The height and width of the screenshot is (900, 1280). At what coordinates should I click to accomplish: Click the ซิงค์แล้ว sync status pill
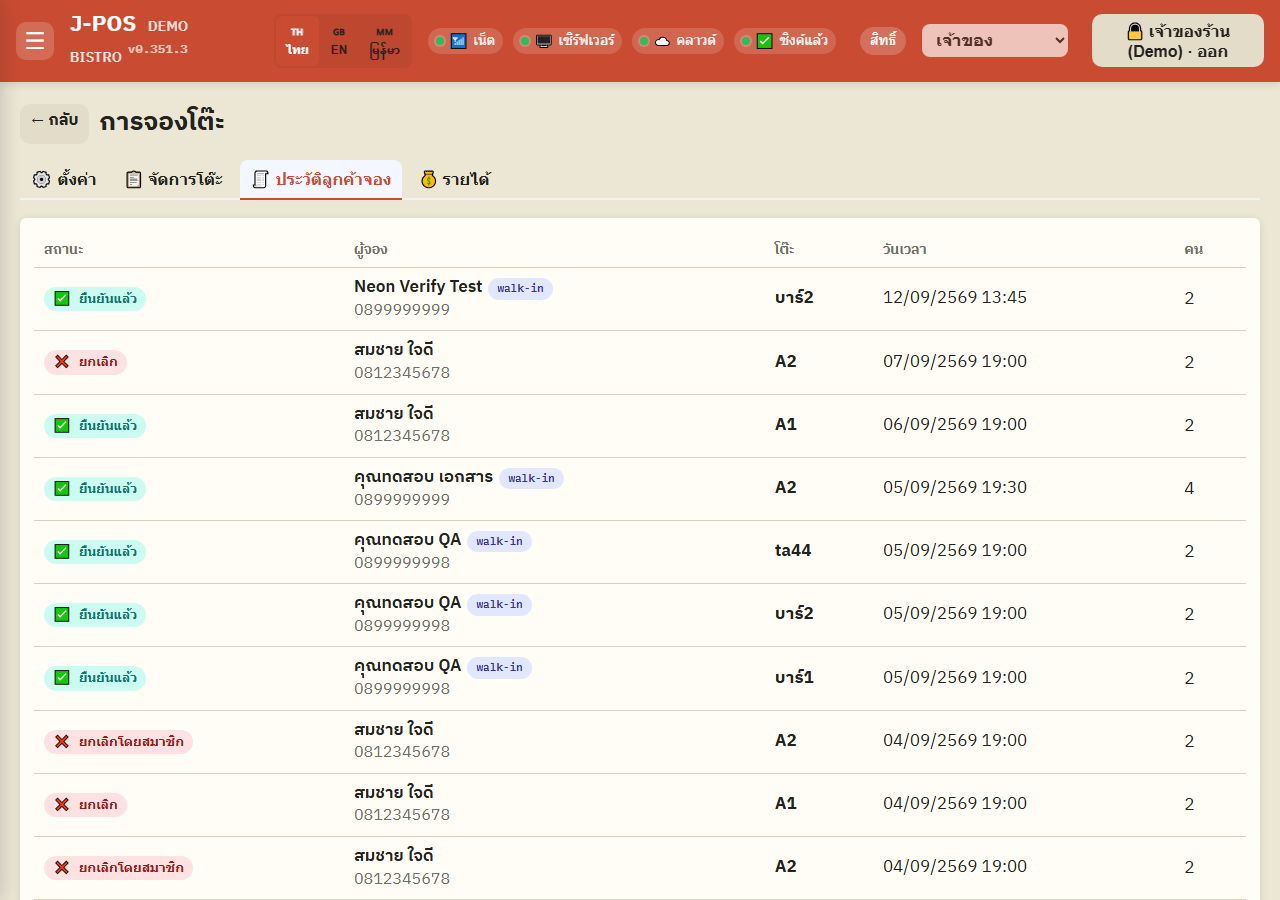tap(785, 41)
